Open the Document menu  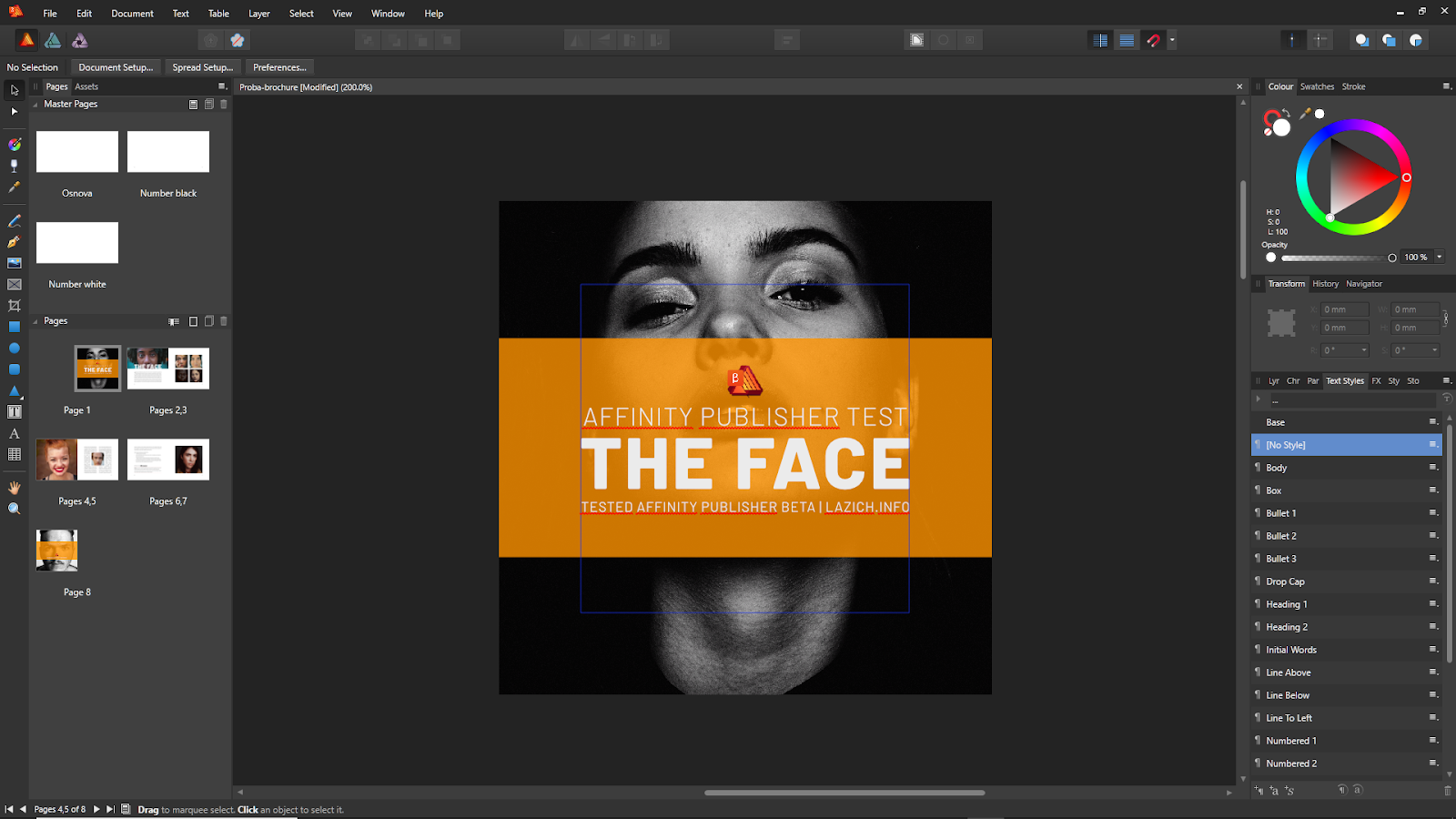point(132,14)
